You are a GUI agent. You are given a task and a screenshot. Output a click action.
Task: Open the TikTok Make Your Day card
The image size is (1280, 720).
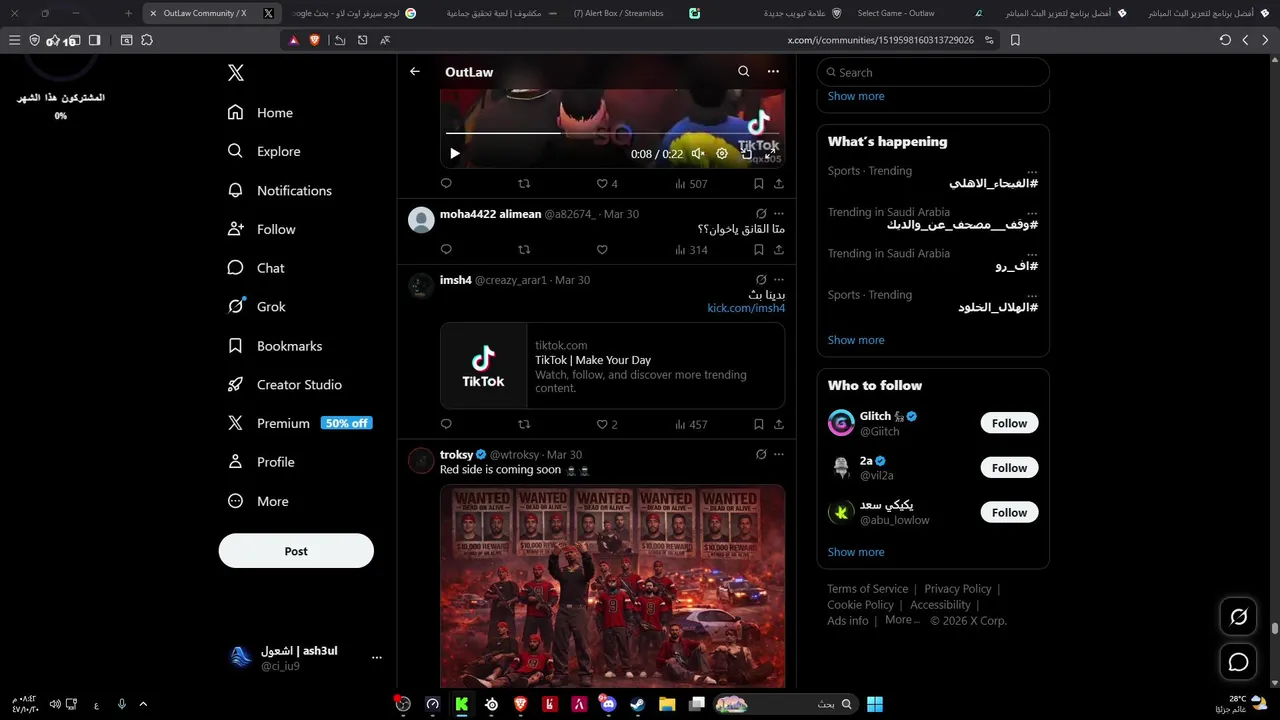612,366
